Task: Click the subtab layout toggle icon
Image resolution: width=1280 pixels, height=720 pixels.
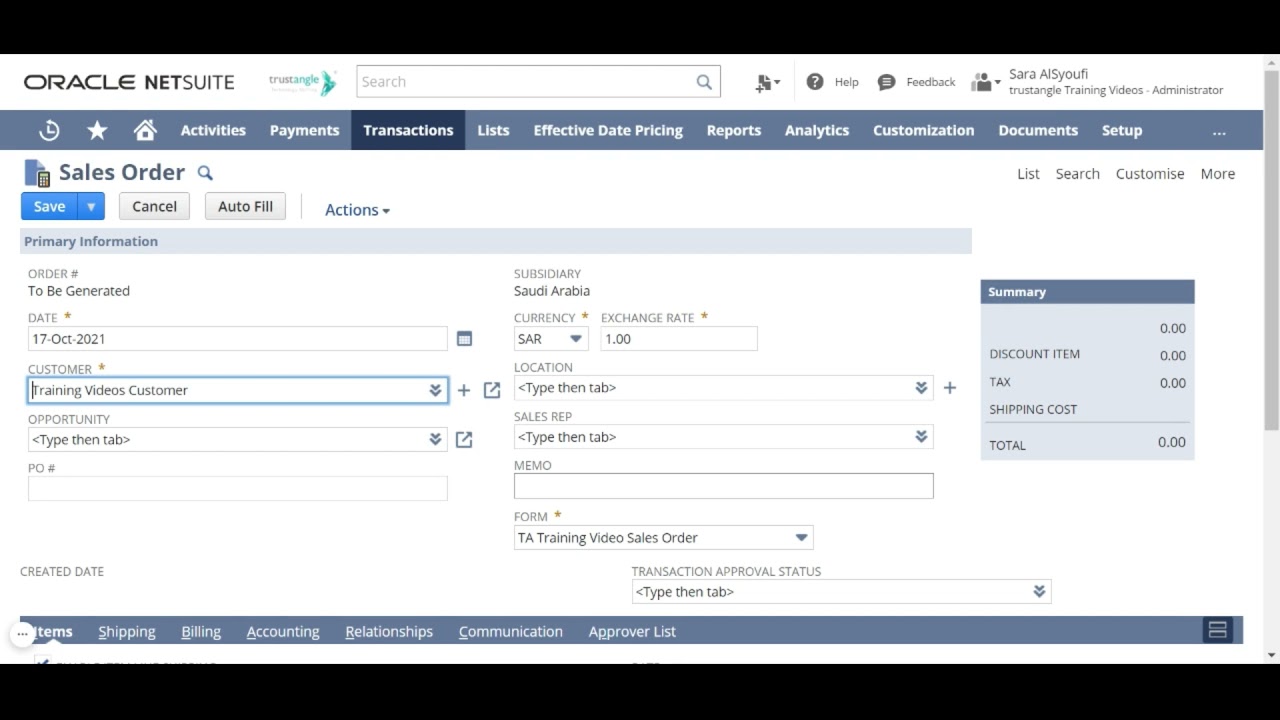Action: point(1217,630)
